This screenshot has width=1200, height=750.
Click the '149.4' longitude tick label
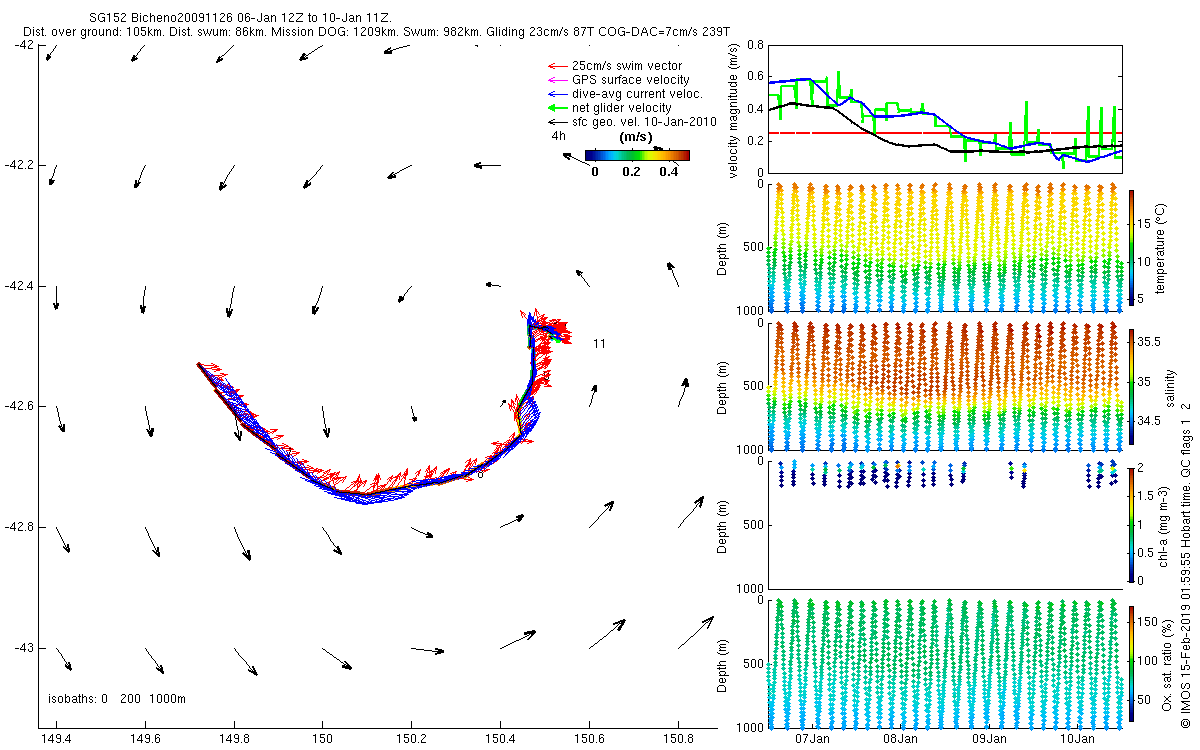[55, 740]
